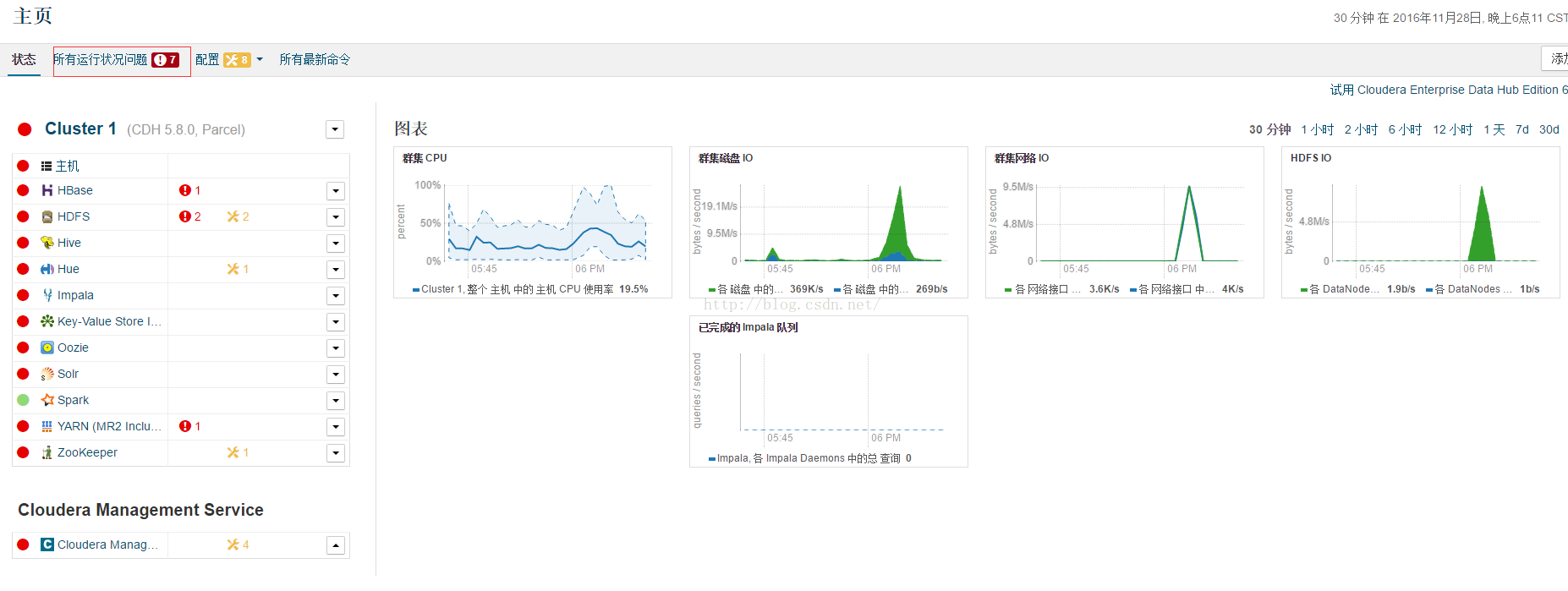Open the Hue actions dropdown

point(336,270)
